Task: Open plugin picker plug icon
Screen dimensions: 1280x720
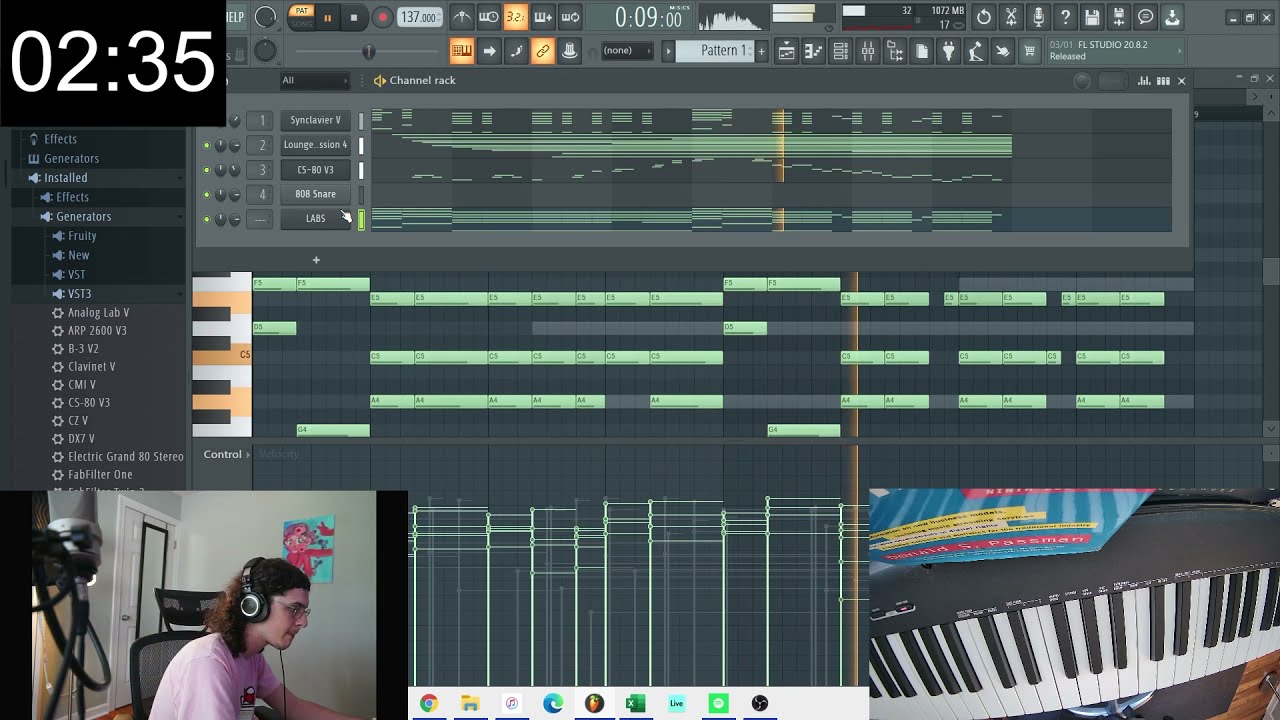Action: 949,52
